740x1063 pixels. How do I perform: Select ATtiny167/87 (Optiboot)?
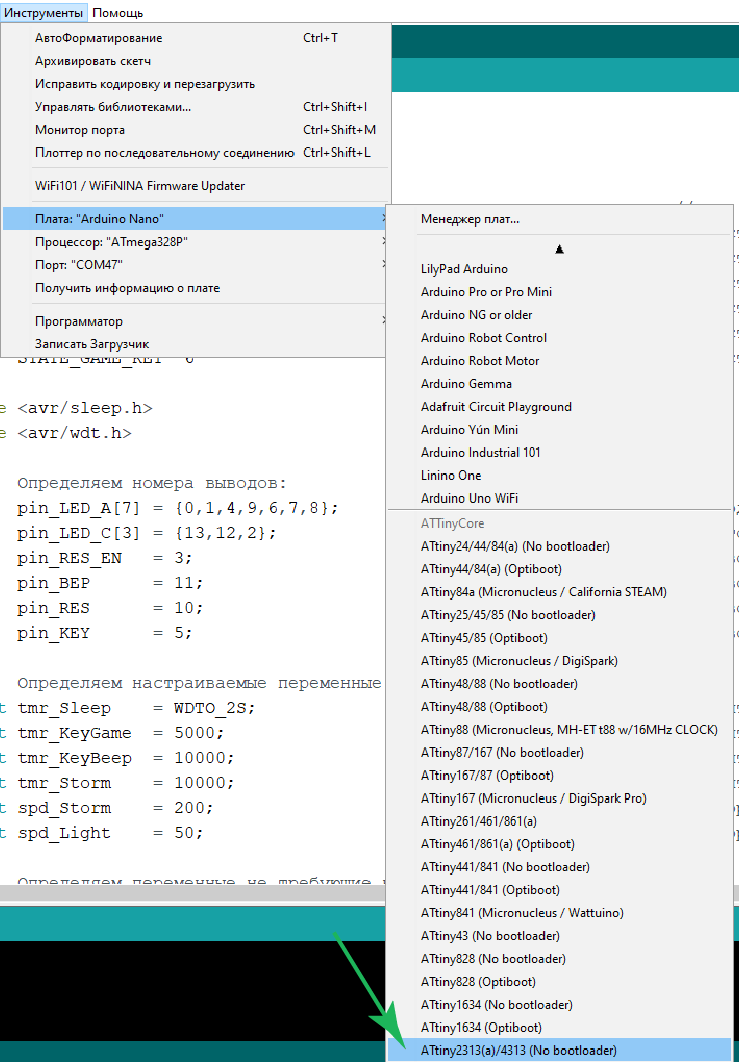(x=560, y=776)
